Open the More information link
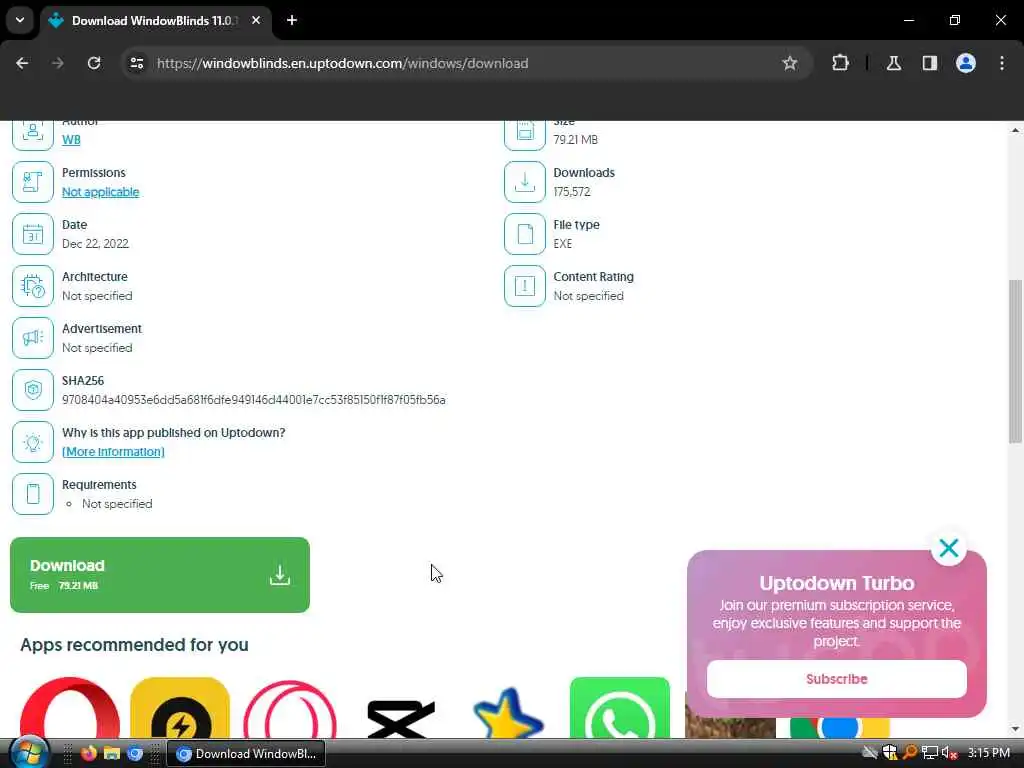1024x768 pixels. (113, 452)
